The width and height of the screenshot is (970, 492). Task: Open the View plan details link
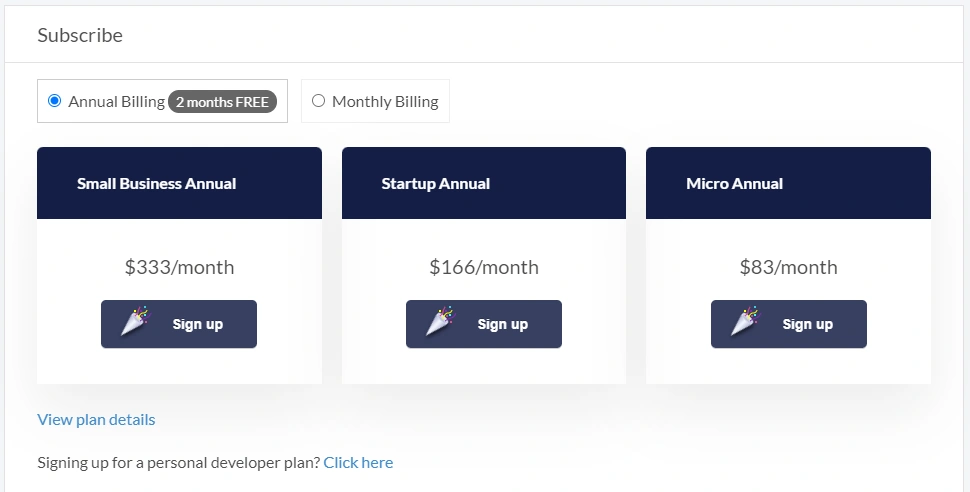coord(97,420)
